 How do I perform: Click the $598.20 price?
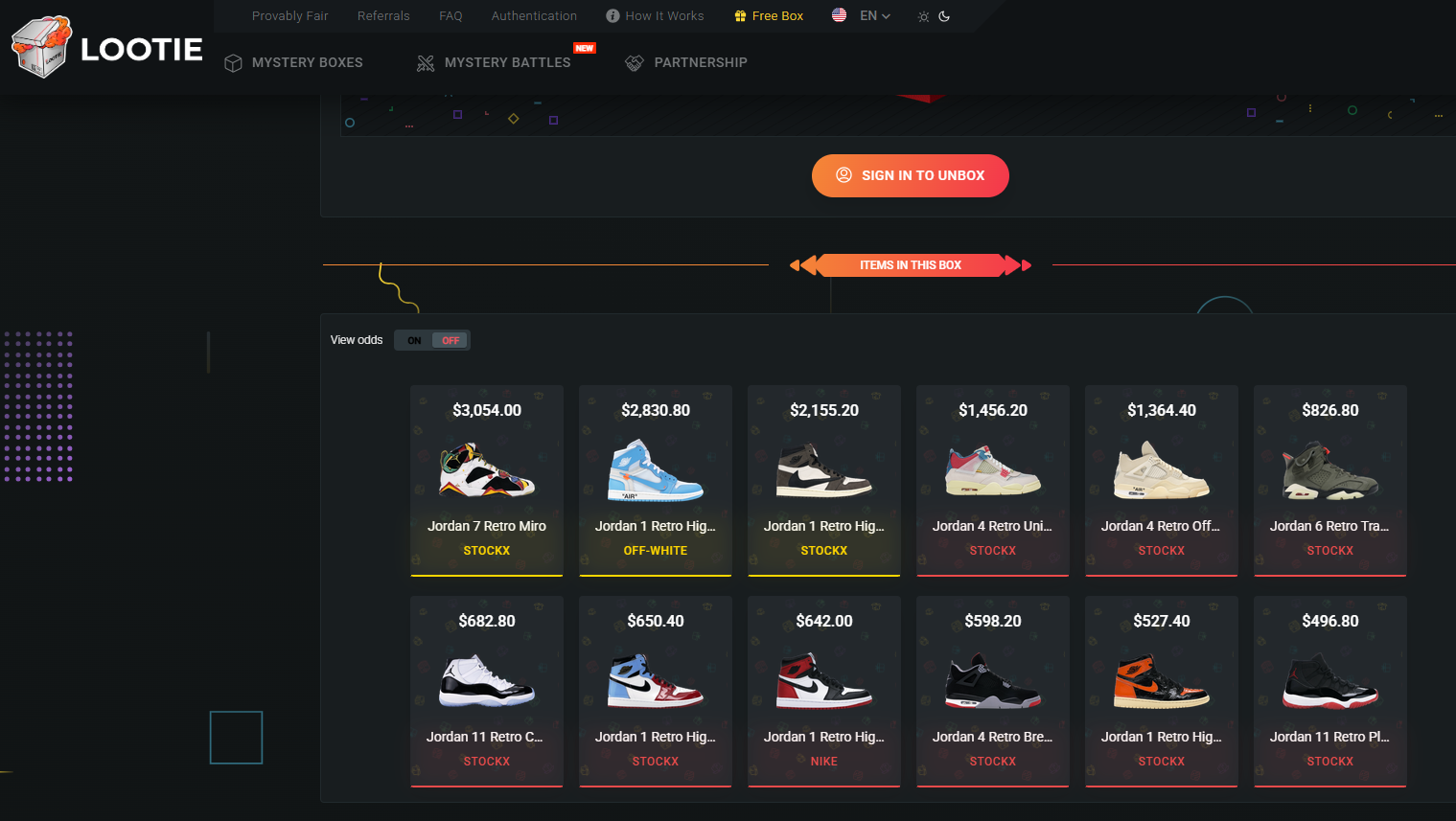coord(993,621)
